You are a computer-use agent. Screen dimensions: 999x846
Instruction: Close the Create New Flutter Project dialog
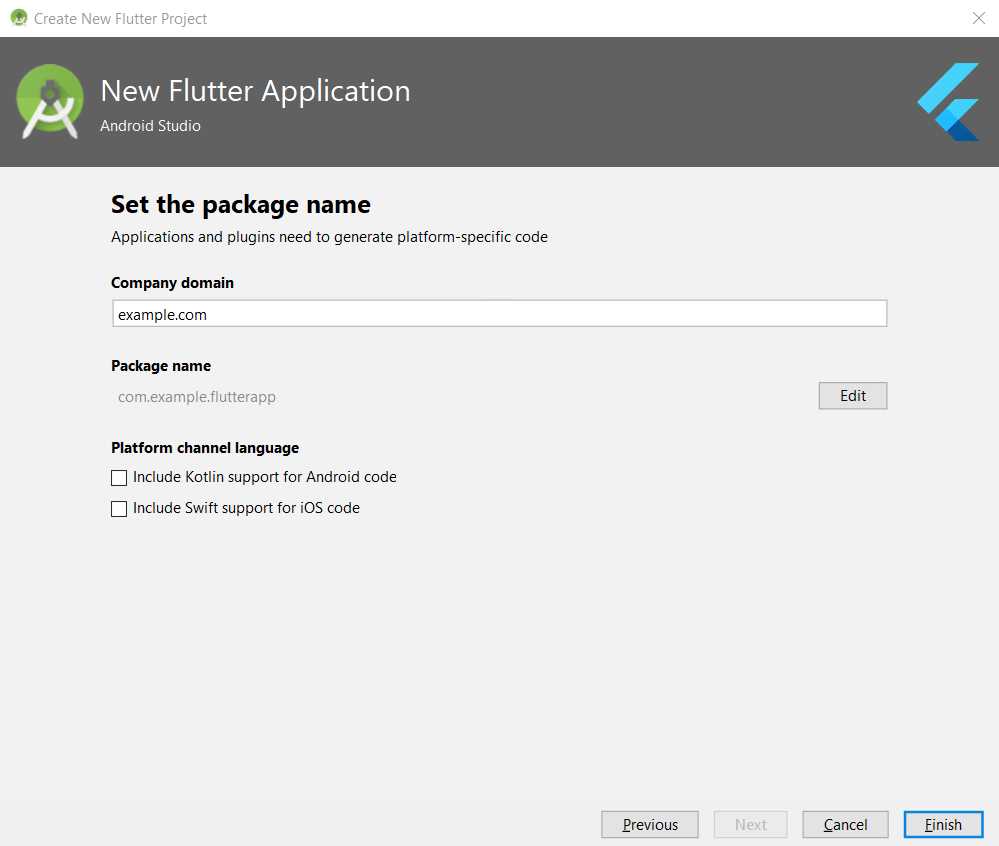(978, 17)
